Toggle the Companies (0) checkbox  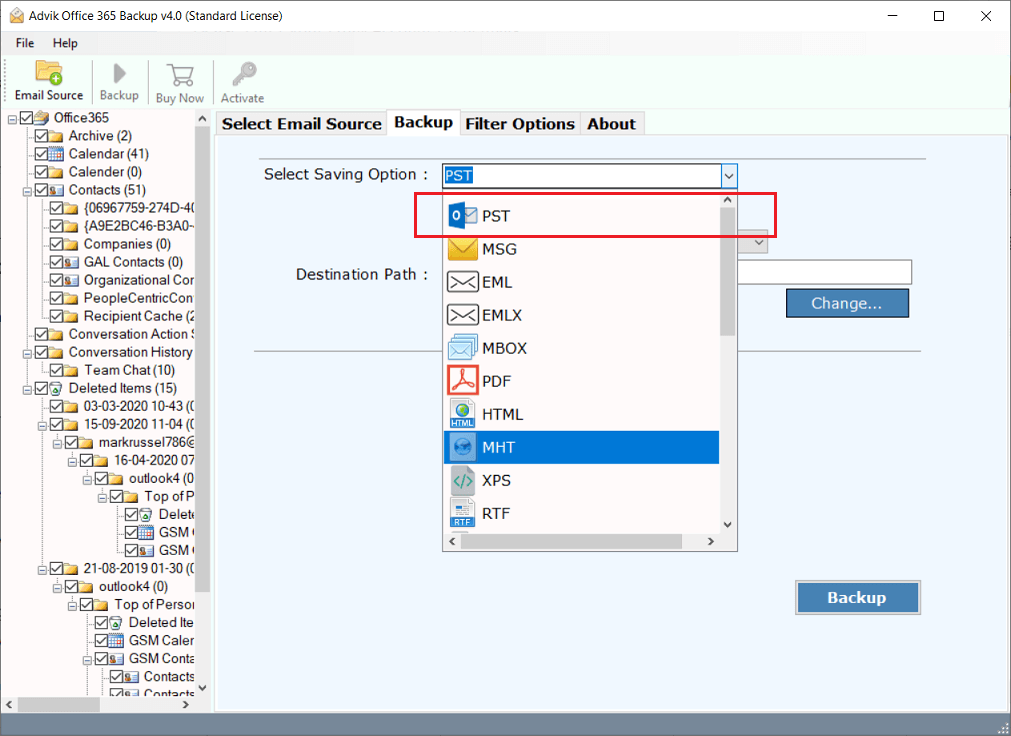(x=56, y=244)
